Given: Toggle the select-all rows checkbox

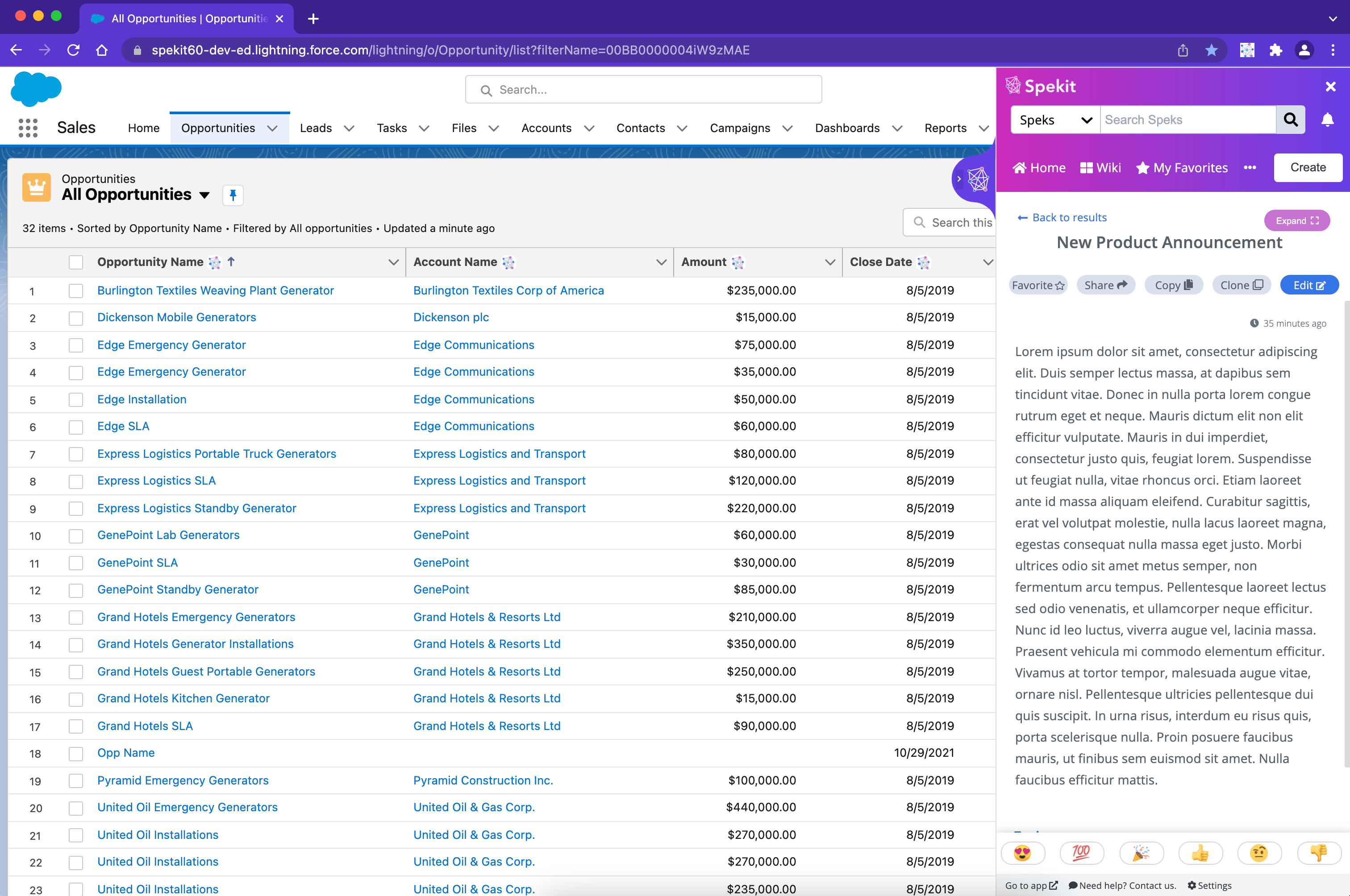Looking at the screenshot, I should coord(76,262).
